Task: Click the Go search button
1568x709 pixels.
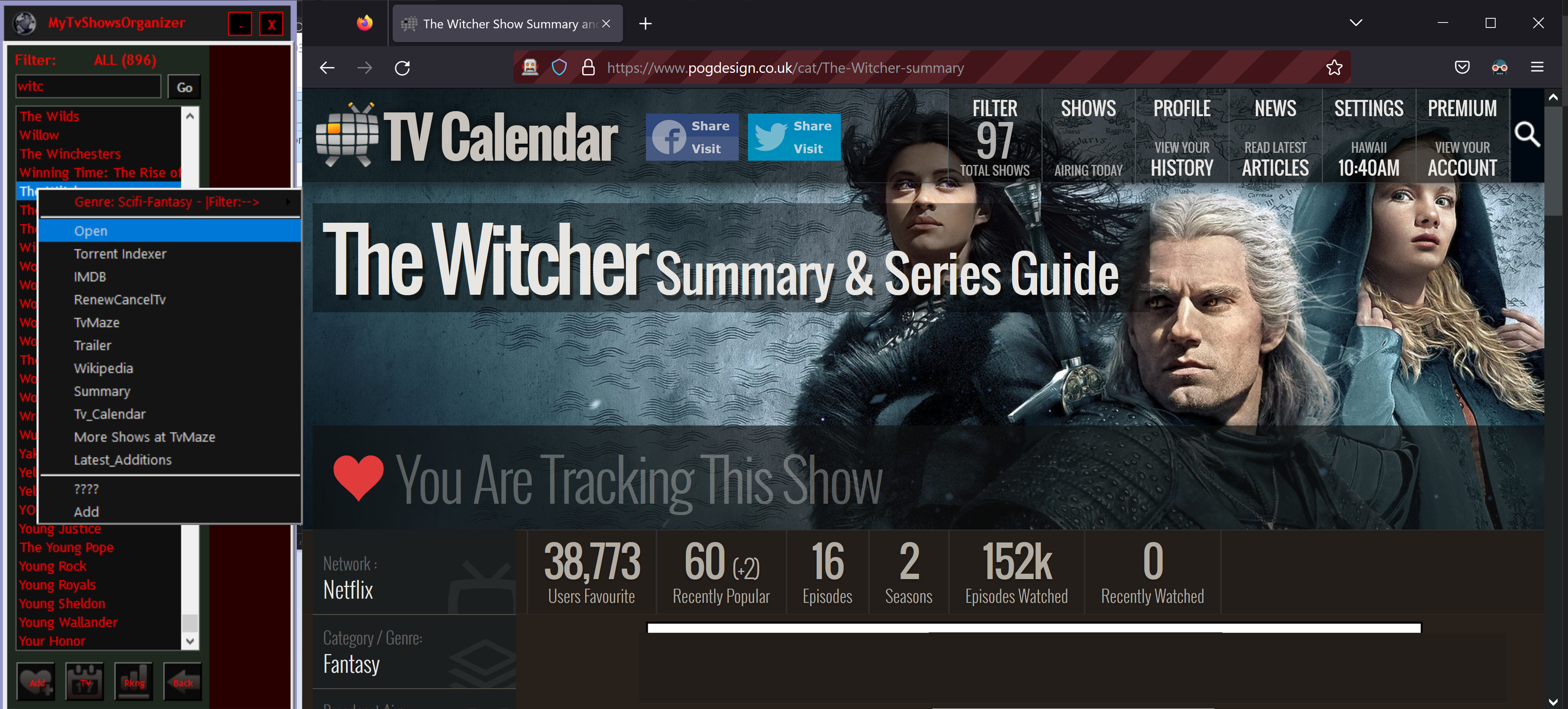Action: tap(184, 88)
